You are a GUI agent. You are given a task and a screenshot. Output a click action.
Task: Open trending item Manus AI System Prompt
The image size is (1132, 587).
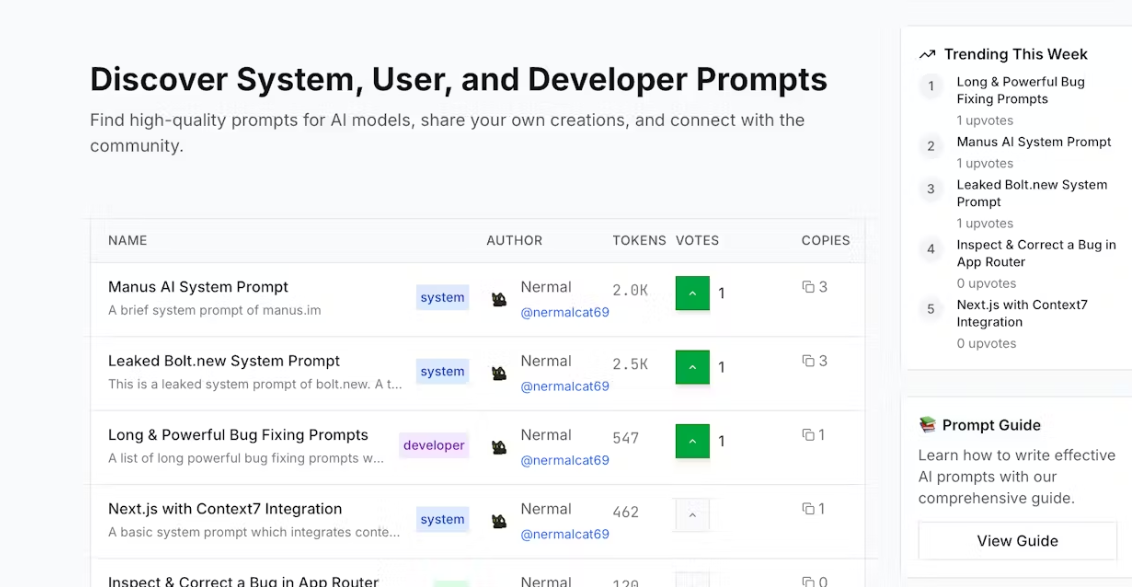[x=1034, y=142]
